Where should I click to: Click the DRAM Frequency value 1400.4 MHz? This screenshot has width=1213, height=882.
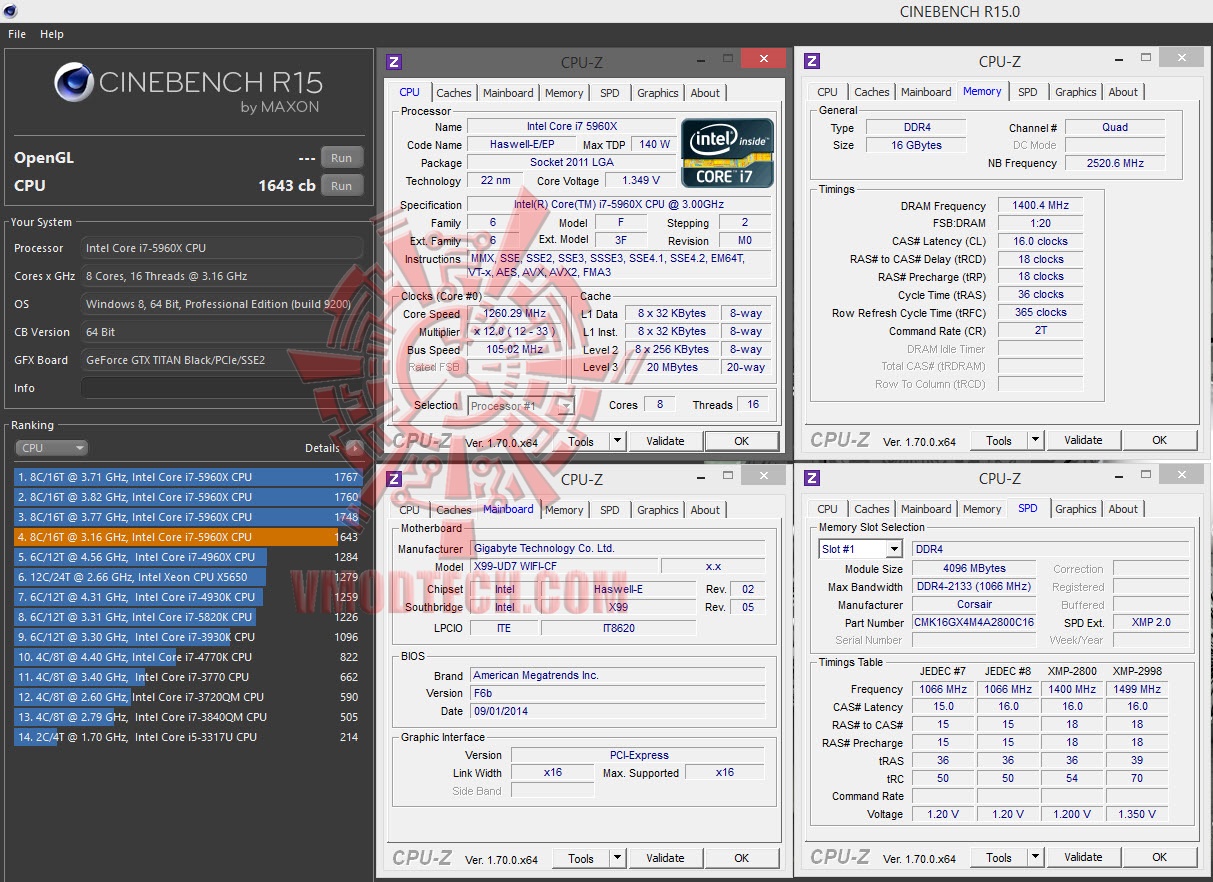pyautogui.click(x=1040, y=205)
